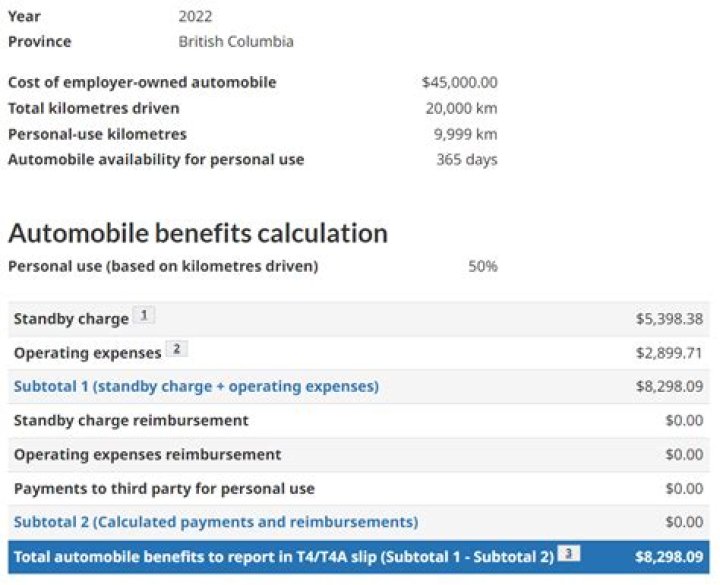Click the Automobile benefits calculation heading
720x585 pixels.
point(198,233)
